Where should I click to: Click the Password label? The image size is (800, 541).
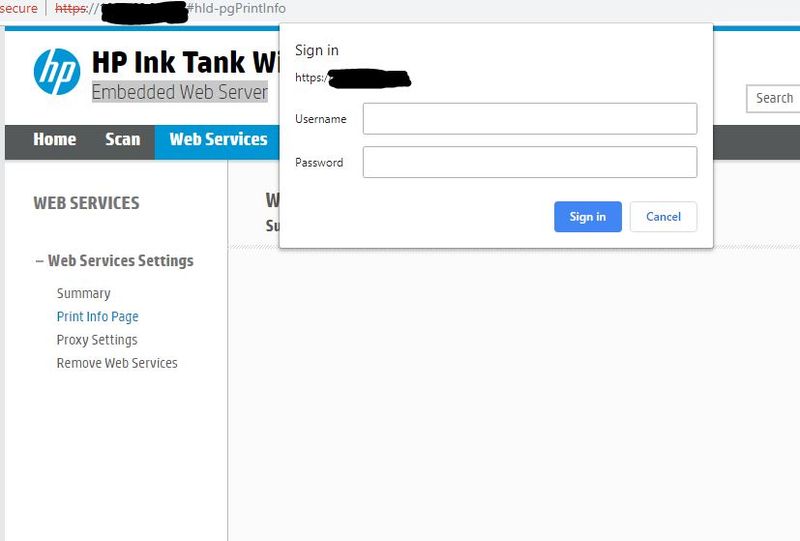coord(319,163)
